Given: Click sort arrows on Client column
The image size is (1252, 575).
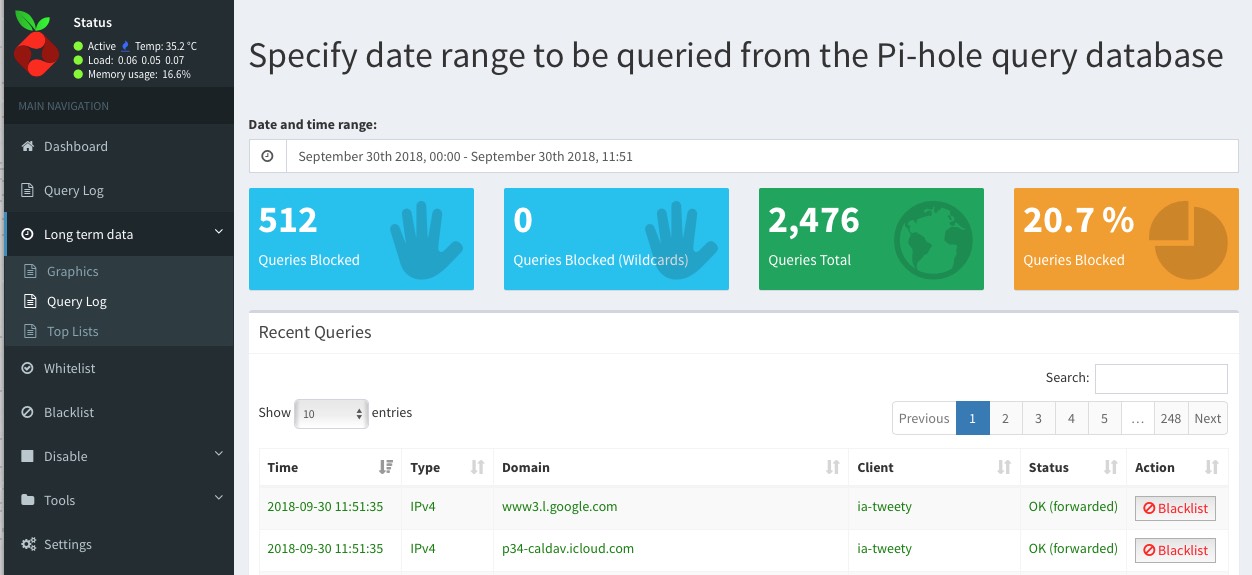Looking at the screenshot, I should [1003, 467].
